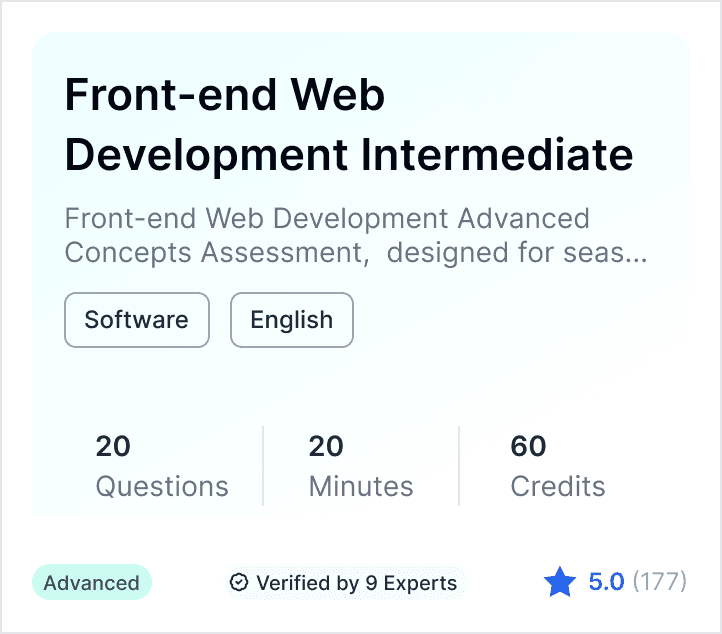Open the Front-end Web Development Intermediate title

[349, 124]
